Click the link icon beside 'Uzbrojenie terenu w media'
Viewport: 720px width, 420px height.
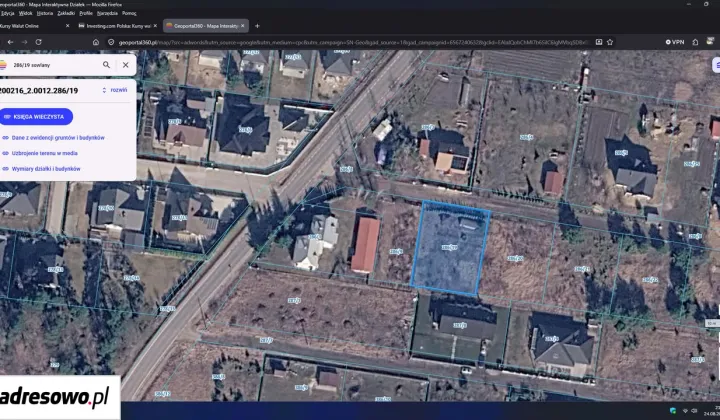pos(6,153)
